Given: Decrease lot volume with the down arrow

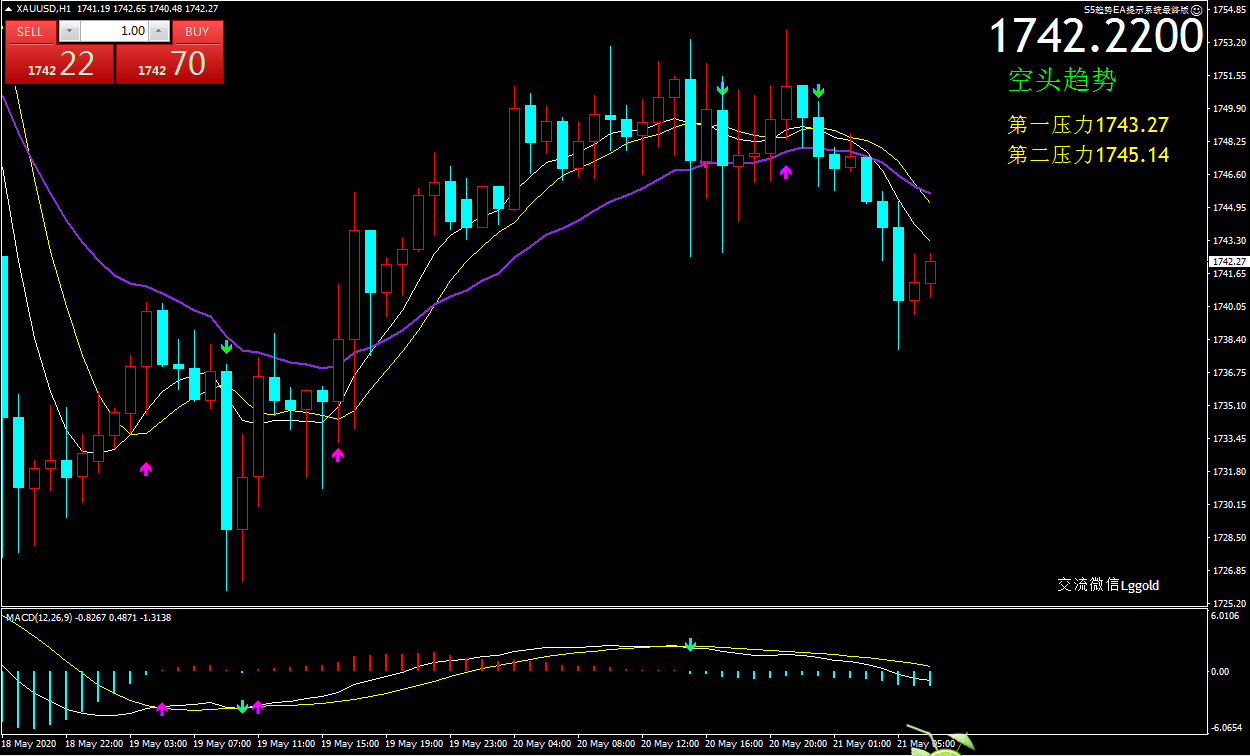Looking at the screenshot, I should [68, 32].
